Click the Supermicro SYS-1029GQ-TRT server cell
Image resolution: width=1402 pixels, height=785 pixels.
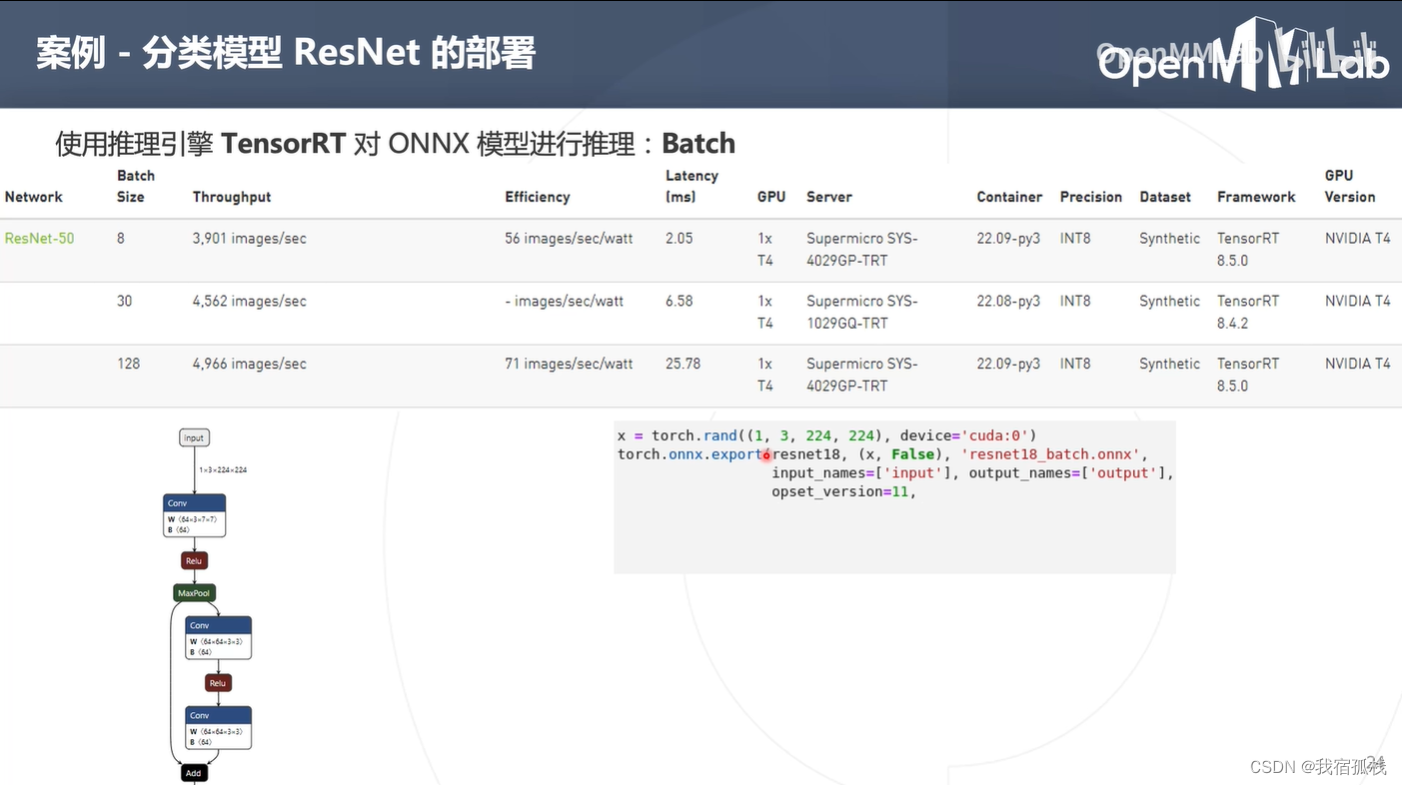click(862, 312)
